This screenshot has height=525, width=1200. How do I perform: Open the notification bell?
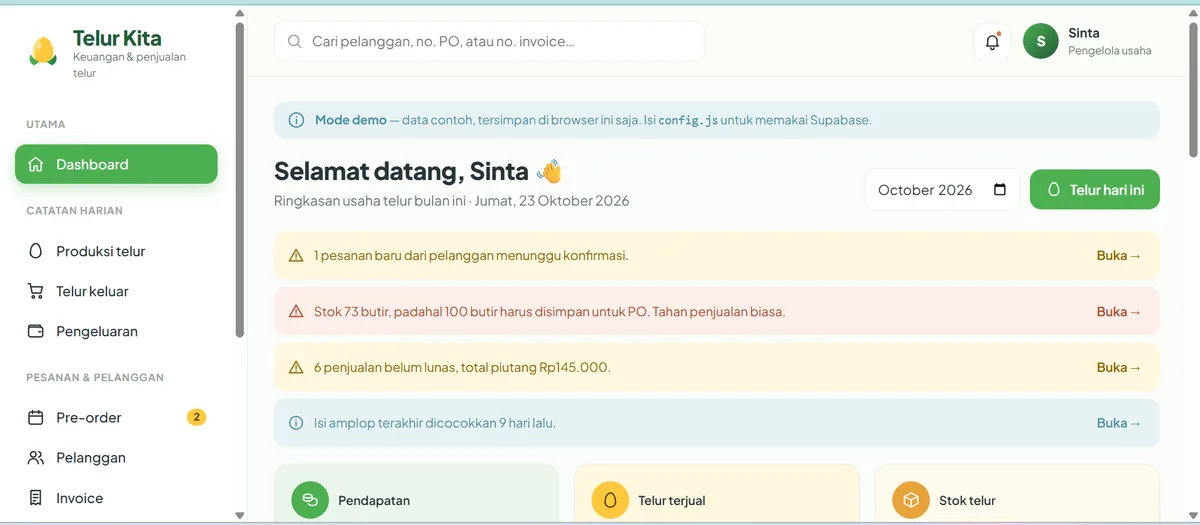[992, 42]
